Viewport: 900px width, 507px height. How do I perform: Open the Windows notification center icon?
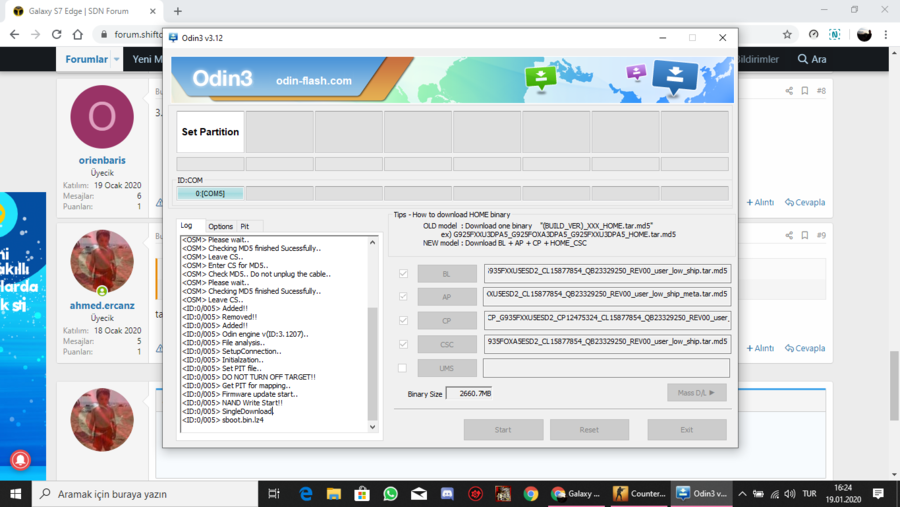coord(878,494)
